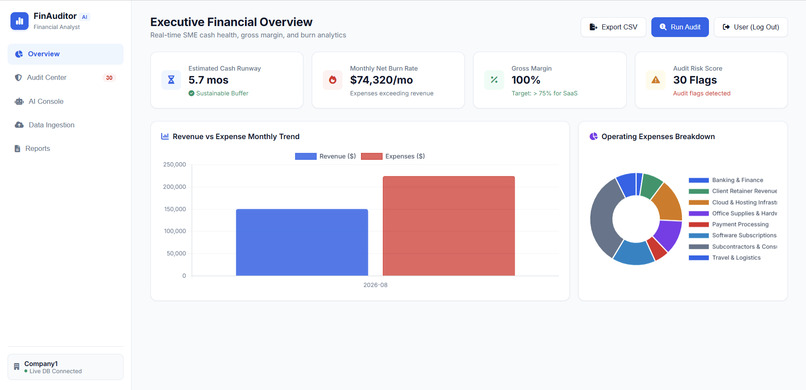Screen dimensions: 806x390
Task: Click the Target: > 75% for SaaS text
Action: [544, 94]
